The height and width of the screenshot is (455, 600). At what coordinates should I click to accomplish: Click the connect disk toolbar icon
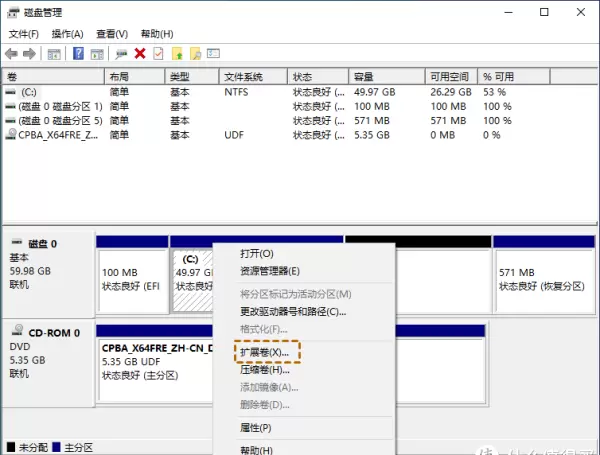121,53
